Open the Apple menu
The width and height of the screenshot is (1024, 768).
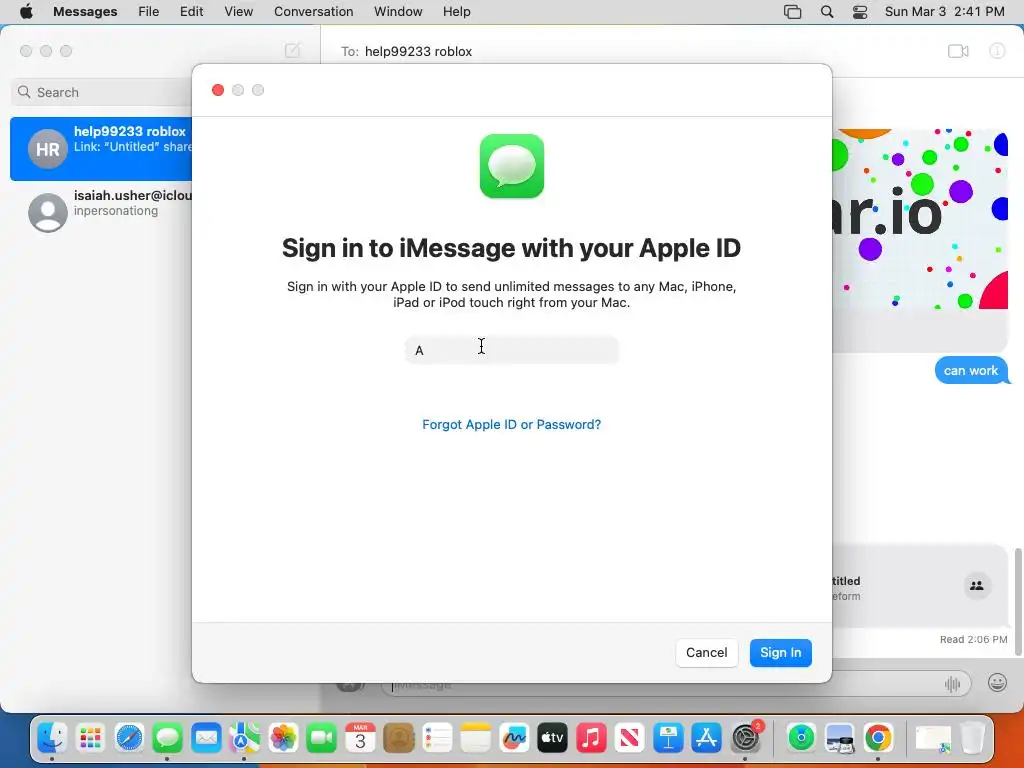tap(26, 12)
